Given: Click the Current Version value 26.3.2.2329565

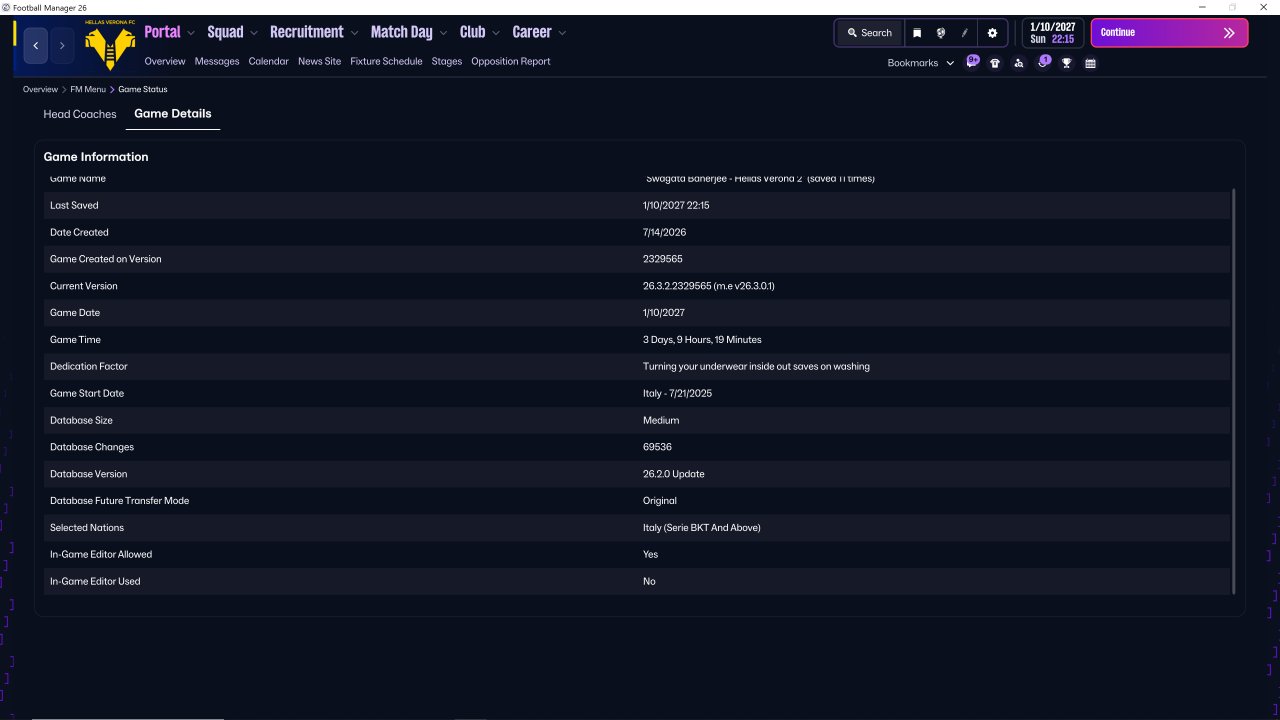Looking at the screenshot, I should (x=709, y=286).
